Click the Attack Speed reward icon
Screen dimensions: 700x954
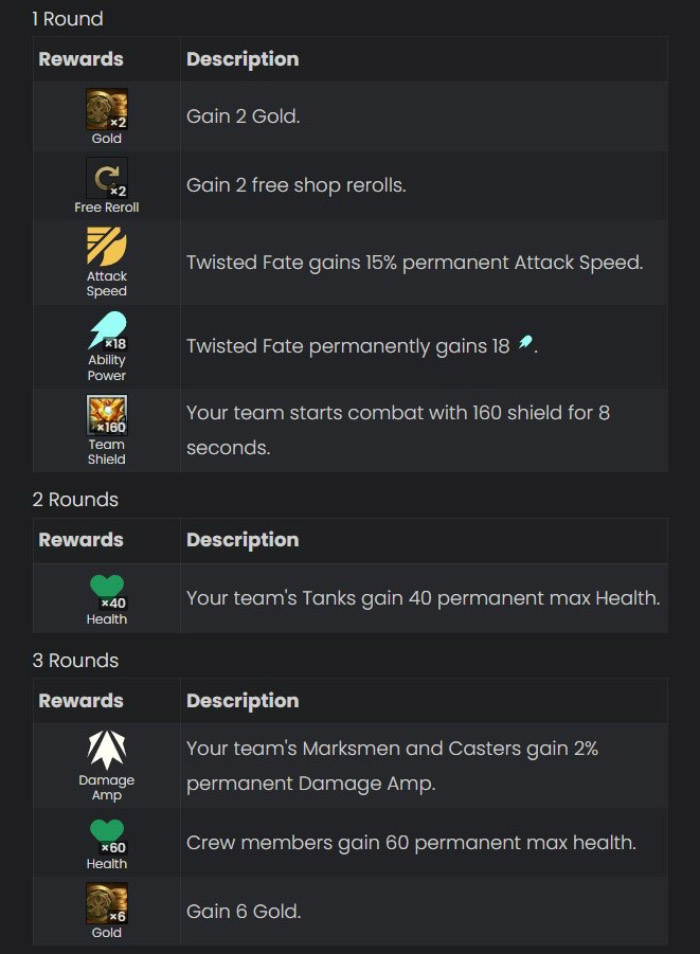tap(107, 247)
